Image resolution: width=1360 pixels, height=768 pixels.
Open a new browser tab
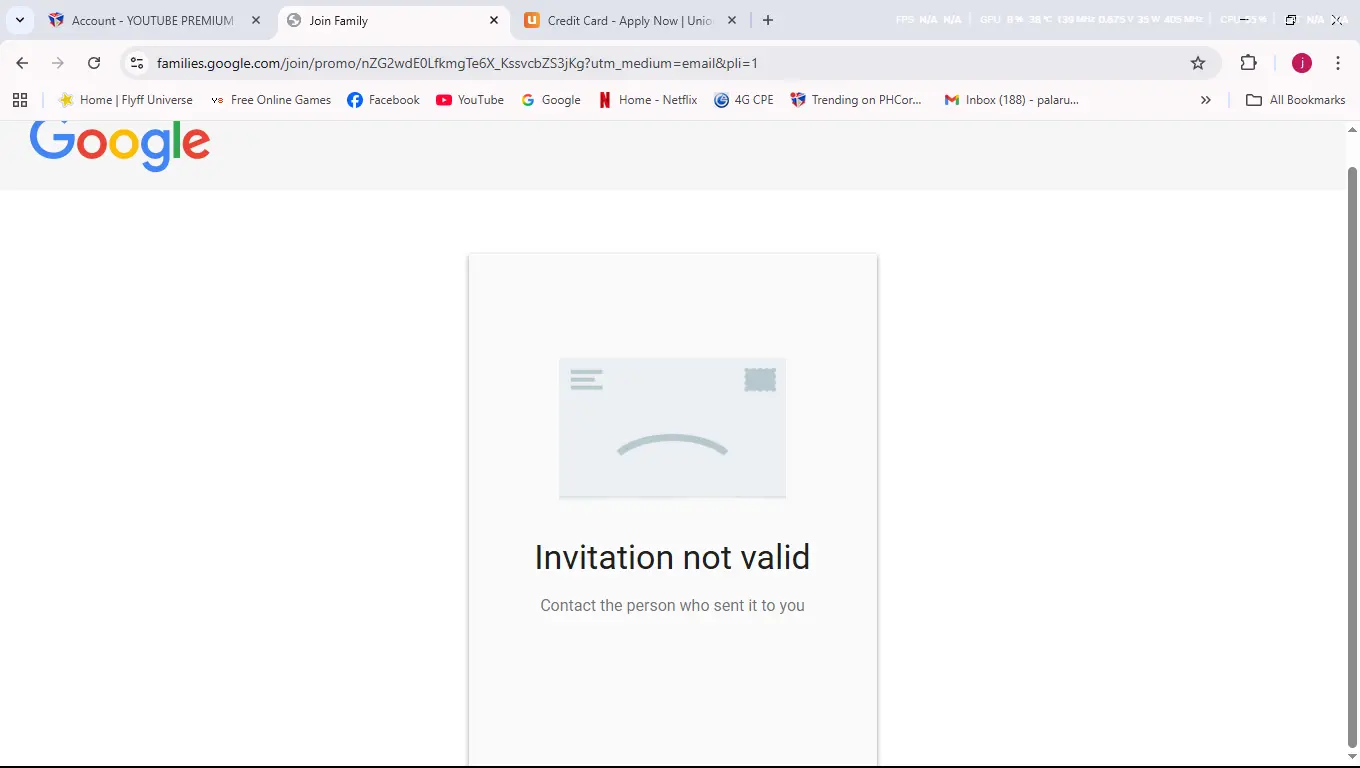pyautogui.click(x=768, y=20)
